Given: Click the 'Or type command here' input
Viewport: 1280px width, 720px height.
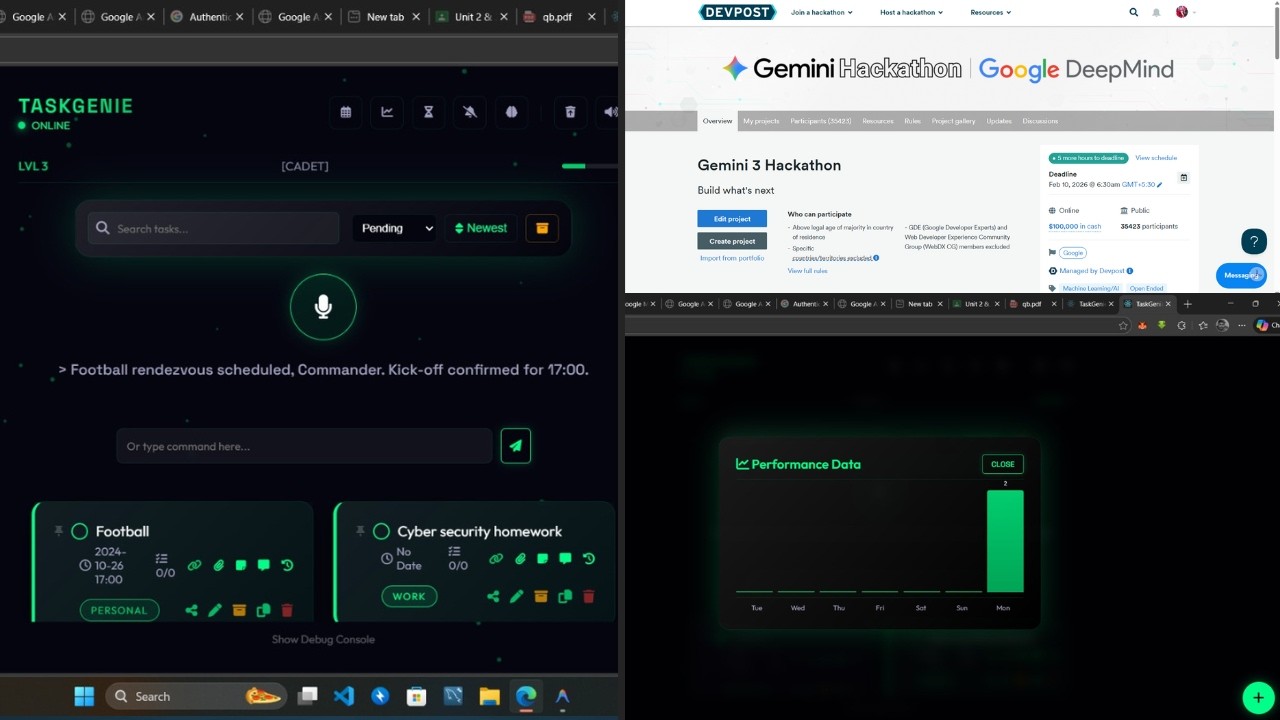Looking at the screenshot, I should 304,446.
